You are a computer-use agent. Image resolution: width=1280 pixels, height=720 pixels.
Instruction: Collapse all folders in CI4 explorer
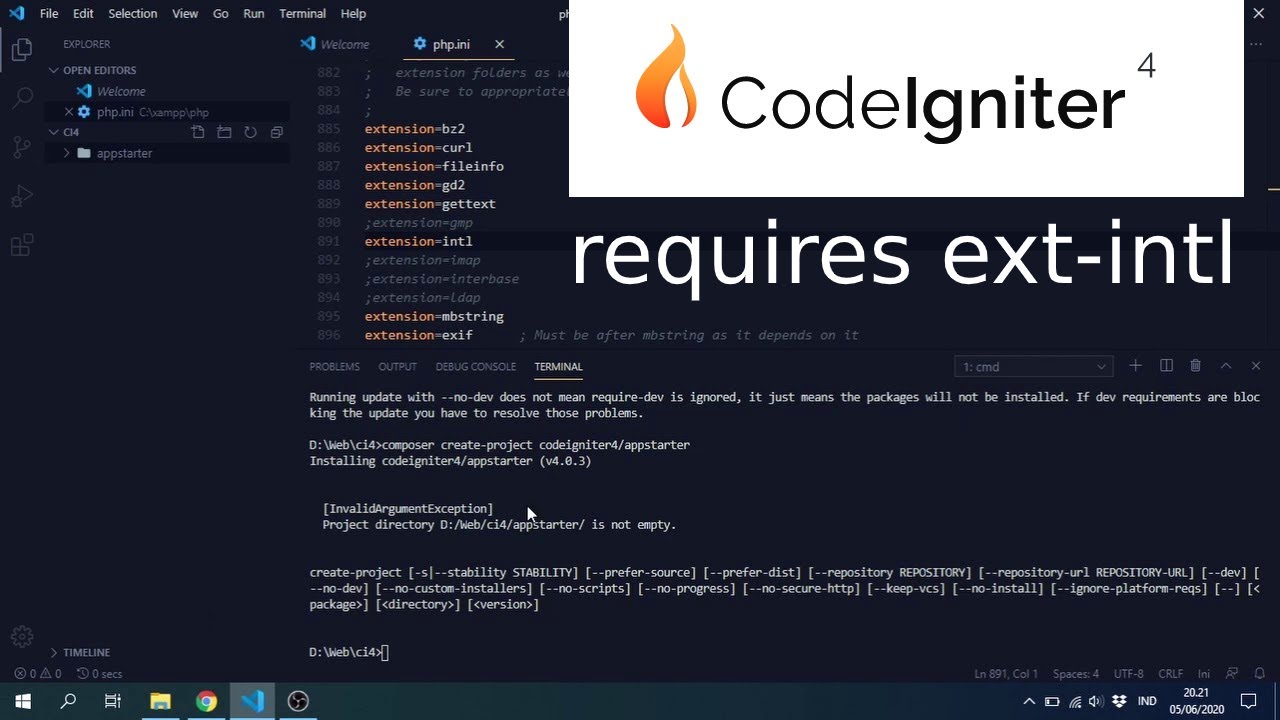(276, 132)
